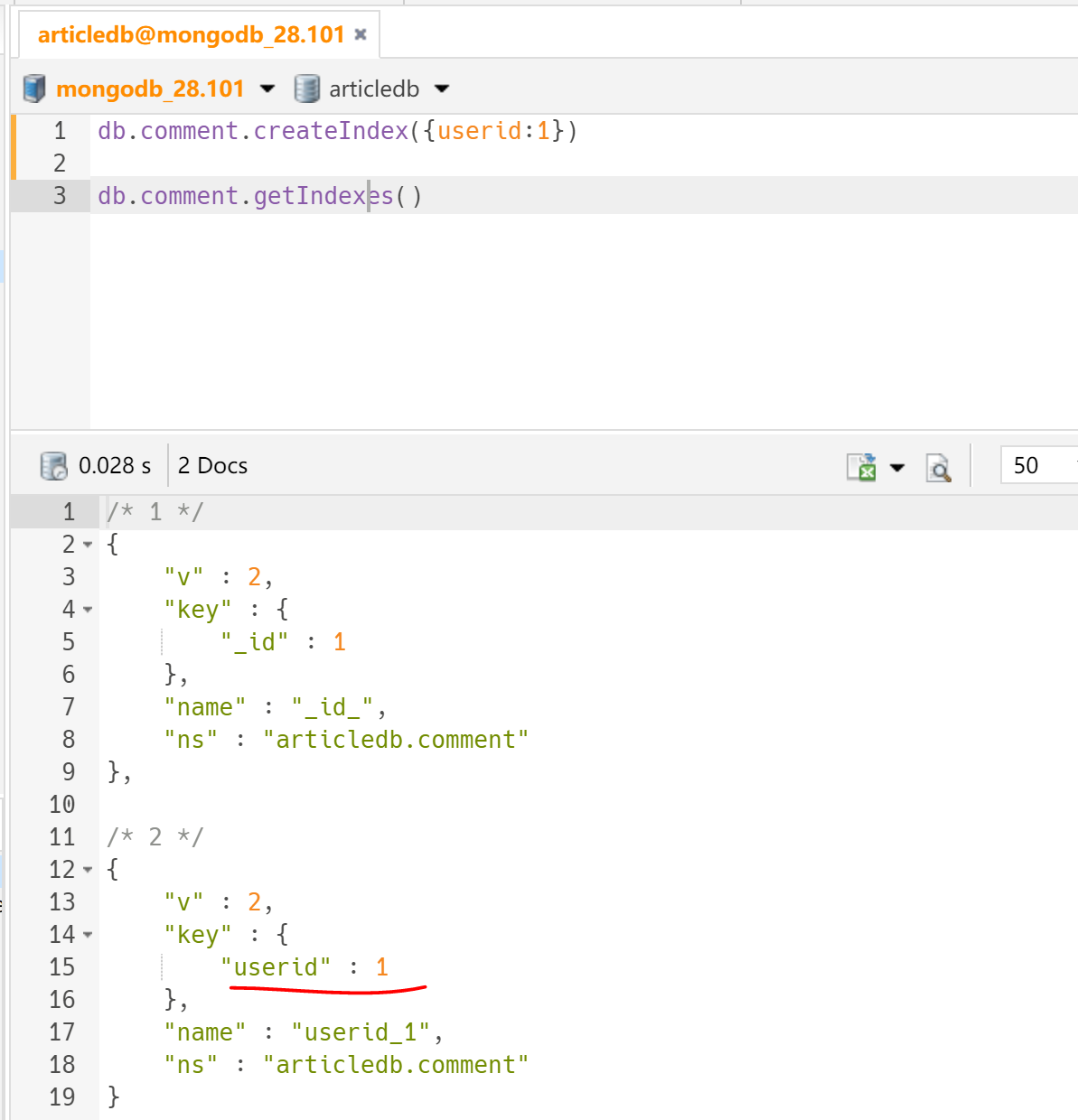The height and width of the screenshot is (1120, 1078).
Task: Click the createIndex line in the editor
Action: point(336,132)
